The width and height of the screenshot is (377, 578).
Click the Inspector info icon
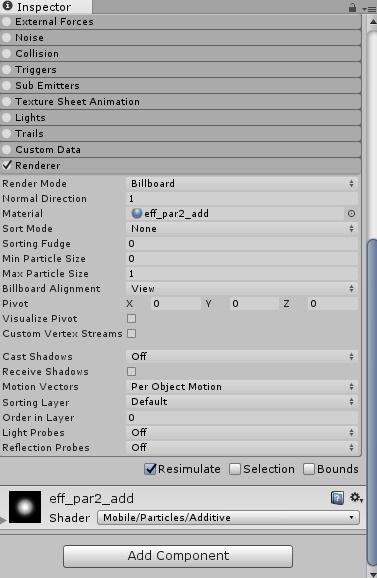click(x=7, y=6)
